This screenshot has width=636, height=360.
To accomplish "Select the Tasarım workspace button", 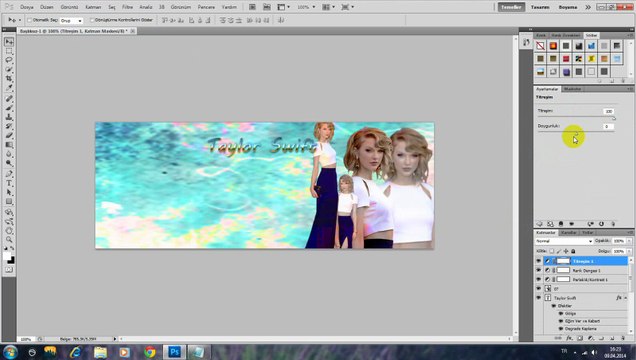I will (540, 7).
